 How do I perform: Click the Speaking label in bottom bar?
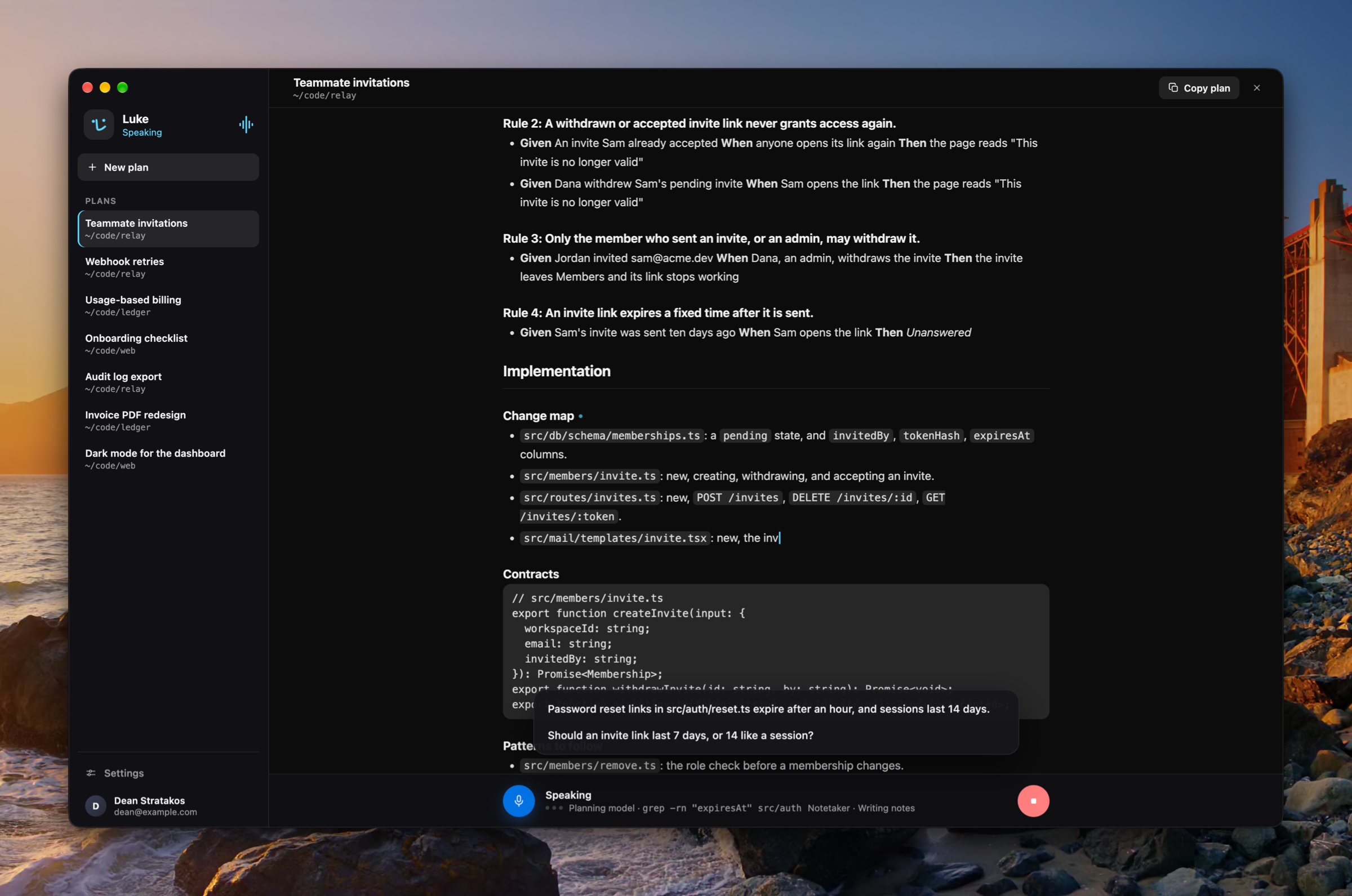[568, 795]
